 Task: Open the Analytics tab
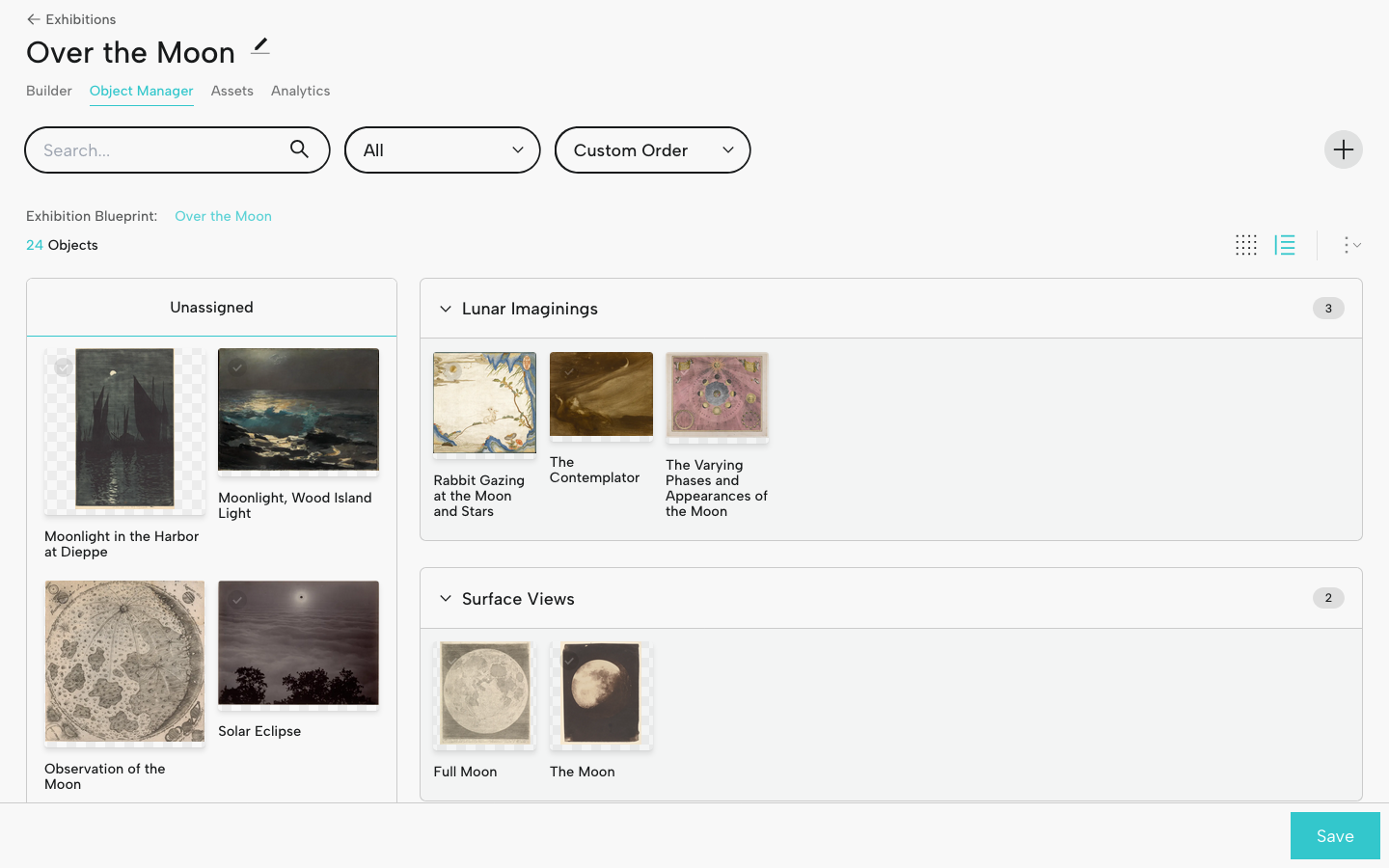(x=300, y=91)
